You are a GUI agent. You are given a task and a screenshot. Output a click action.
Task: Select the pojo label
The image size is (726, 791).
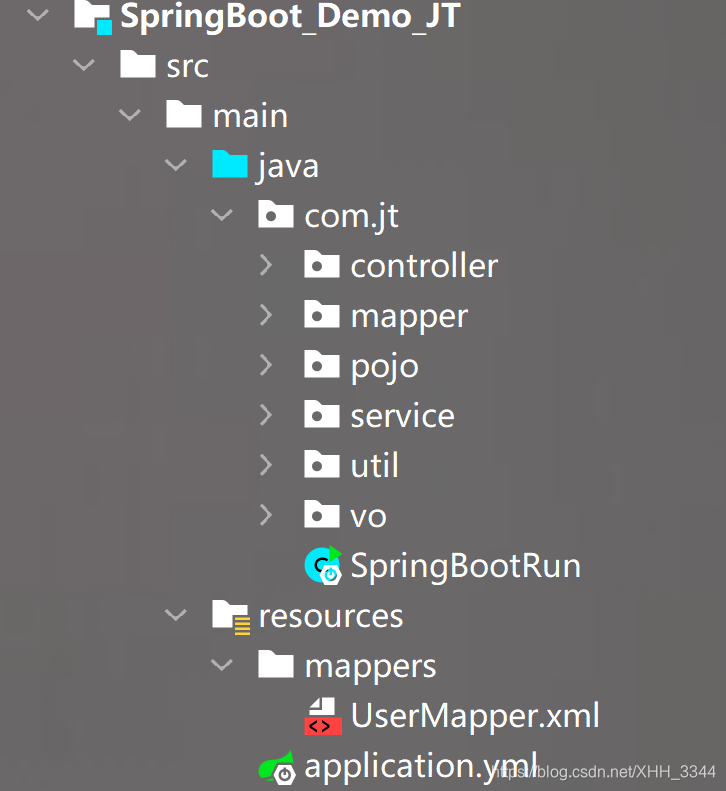[x=384, y=367]
